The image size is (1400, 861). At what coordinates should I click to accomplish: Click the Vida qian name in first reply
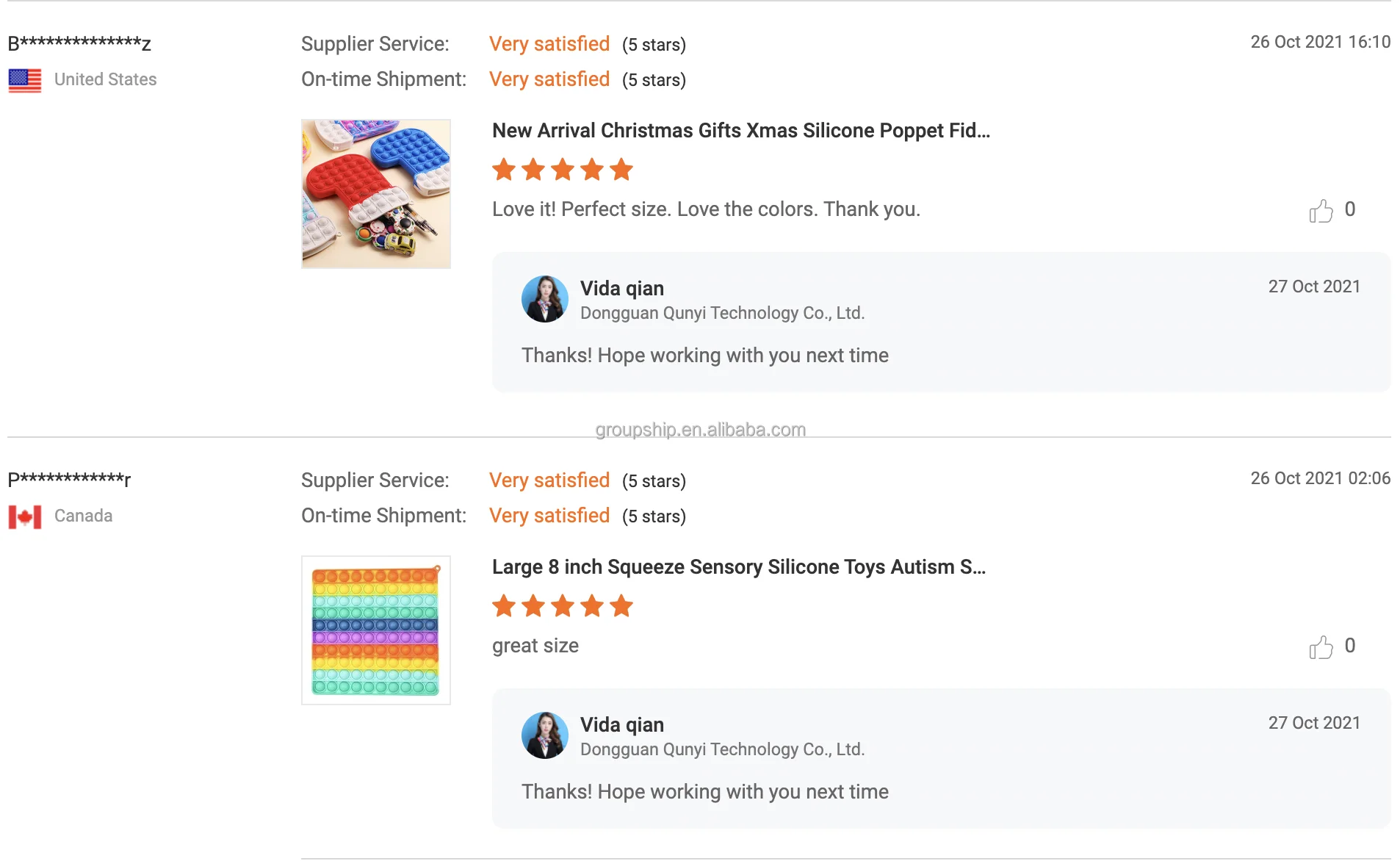(x=622, y=289)
